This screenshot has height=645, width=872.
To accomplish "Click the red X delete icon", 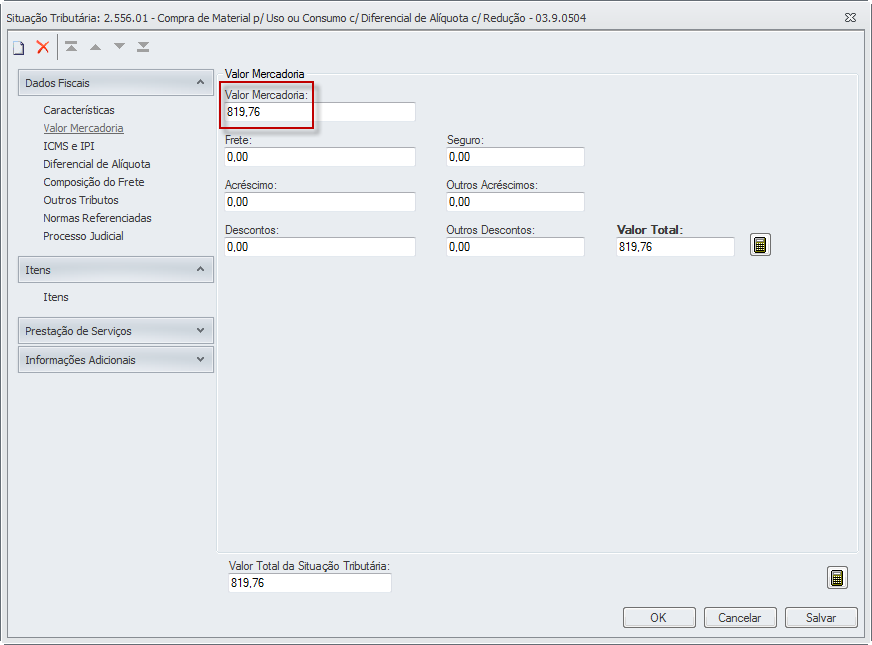I will pos(43,47).
